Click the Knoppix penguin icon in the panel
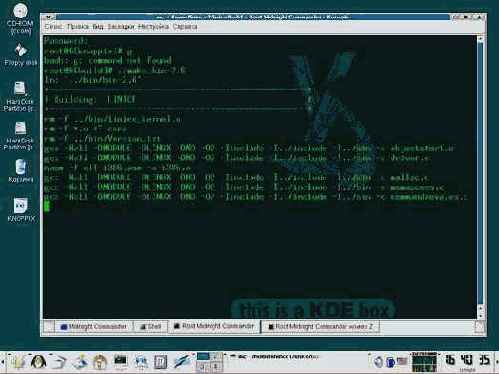Viewport: 499px width, 374px height. pyautogui.click(x=38, y=362)
